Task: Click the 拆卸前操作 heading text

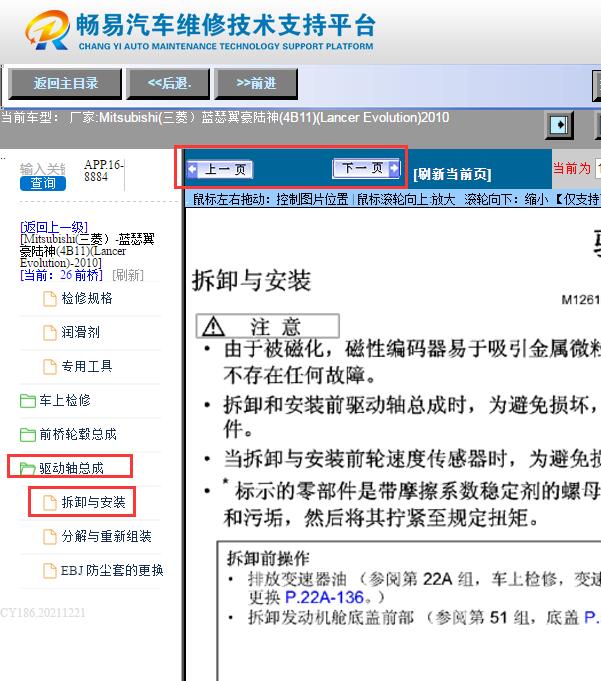Action: 268,558
